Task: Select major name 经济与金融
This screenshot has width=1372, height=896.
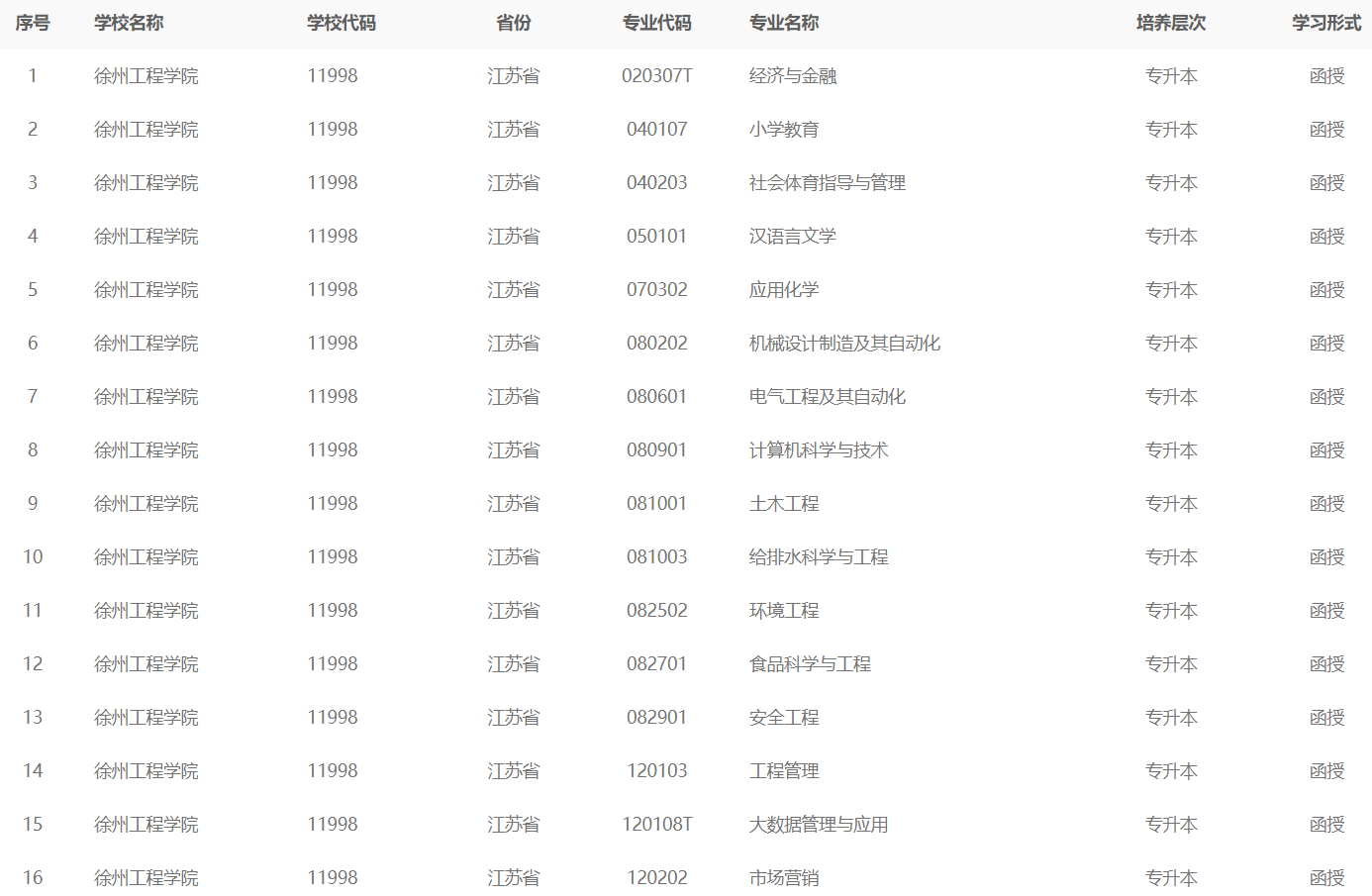Action: click(793, 76)
